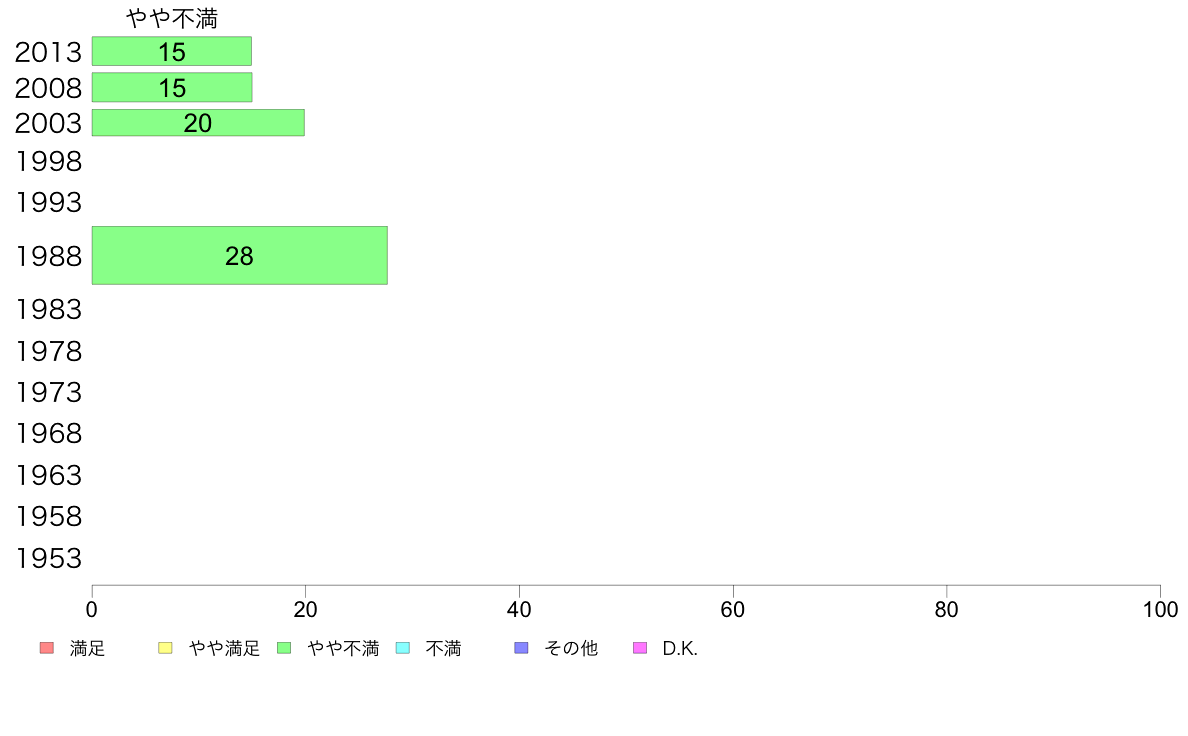Screen dimensions: 1188x736
Task: Click the 1973 year label
Action: (48, 393)
